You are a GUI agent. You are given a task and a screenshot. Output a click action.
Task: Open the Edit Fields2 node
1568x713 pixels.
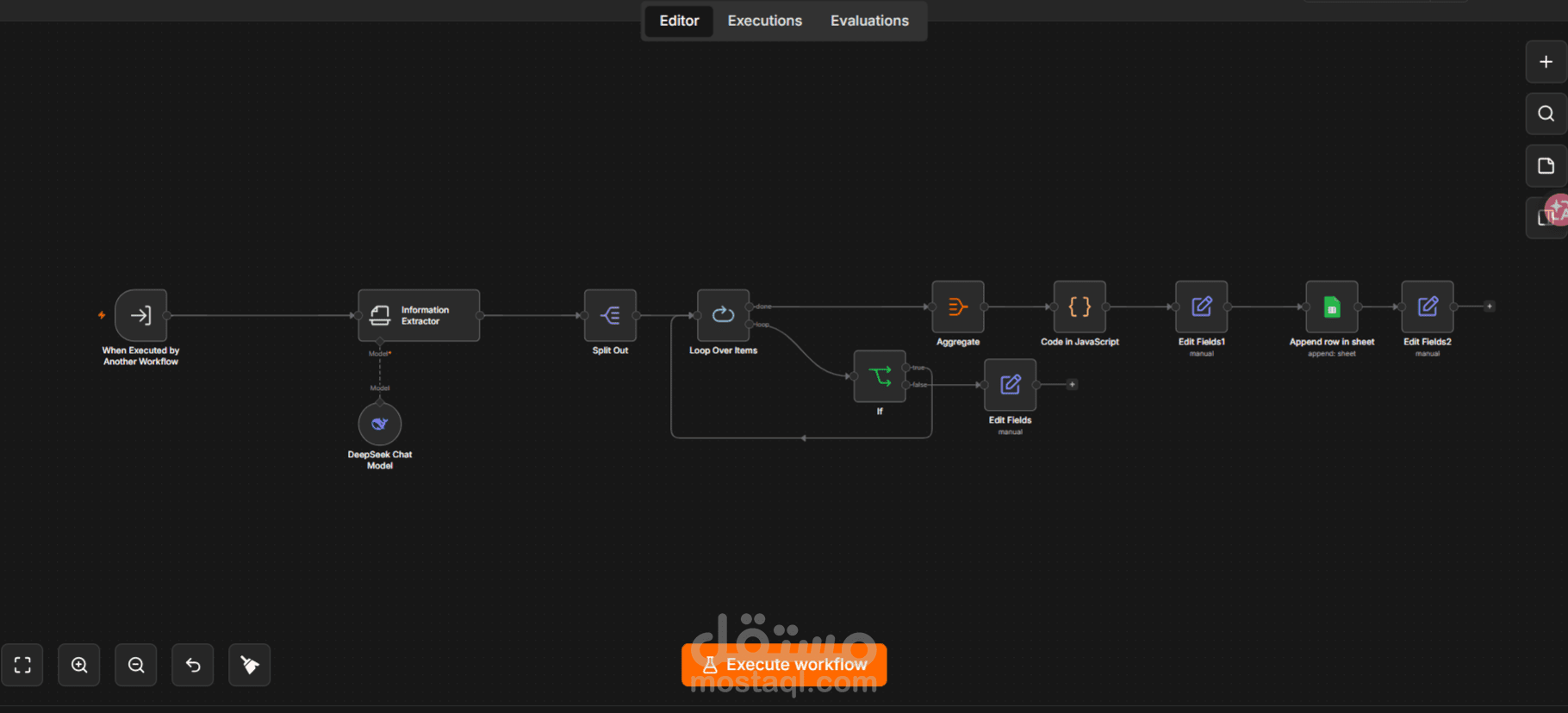1428,307
